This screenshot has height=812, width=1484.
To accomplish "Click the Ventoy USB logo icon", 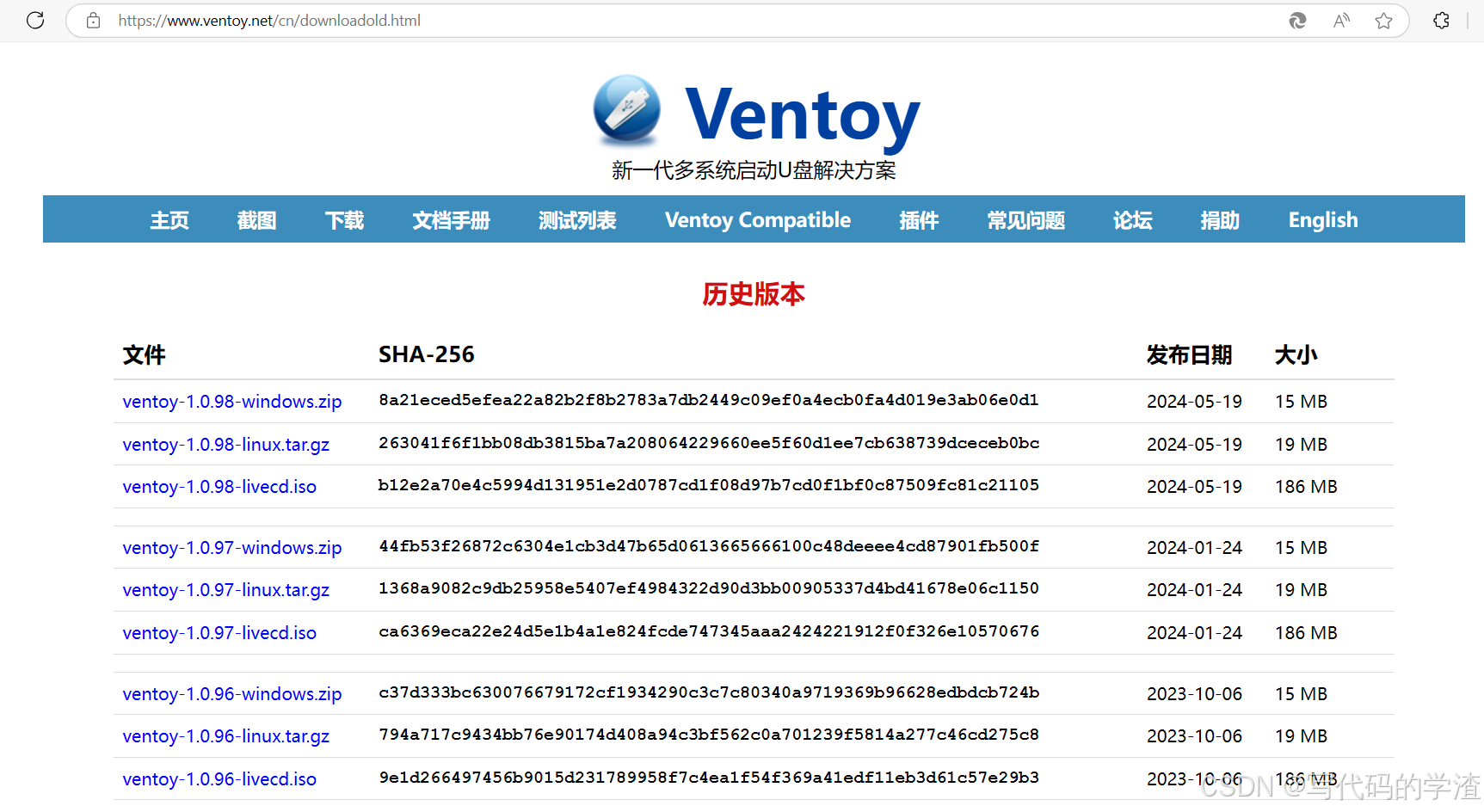I will pyautogui.click(x=627, y=109).
